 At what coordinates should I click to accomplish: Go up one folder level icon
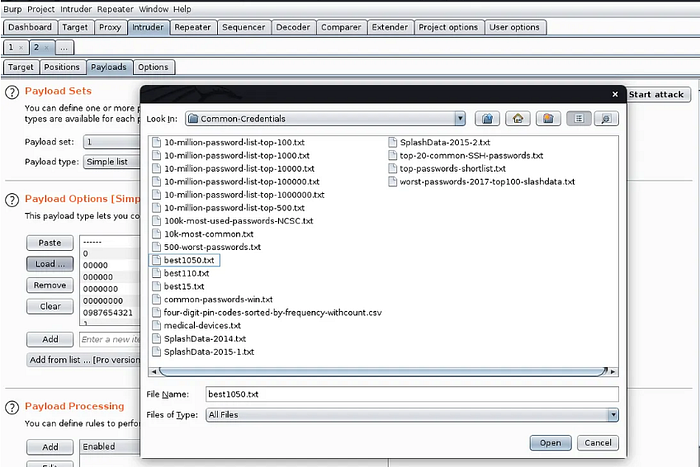(487, 119)
